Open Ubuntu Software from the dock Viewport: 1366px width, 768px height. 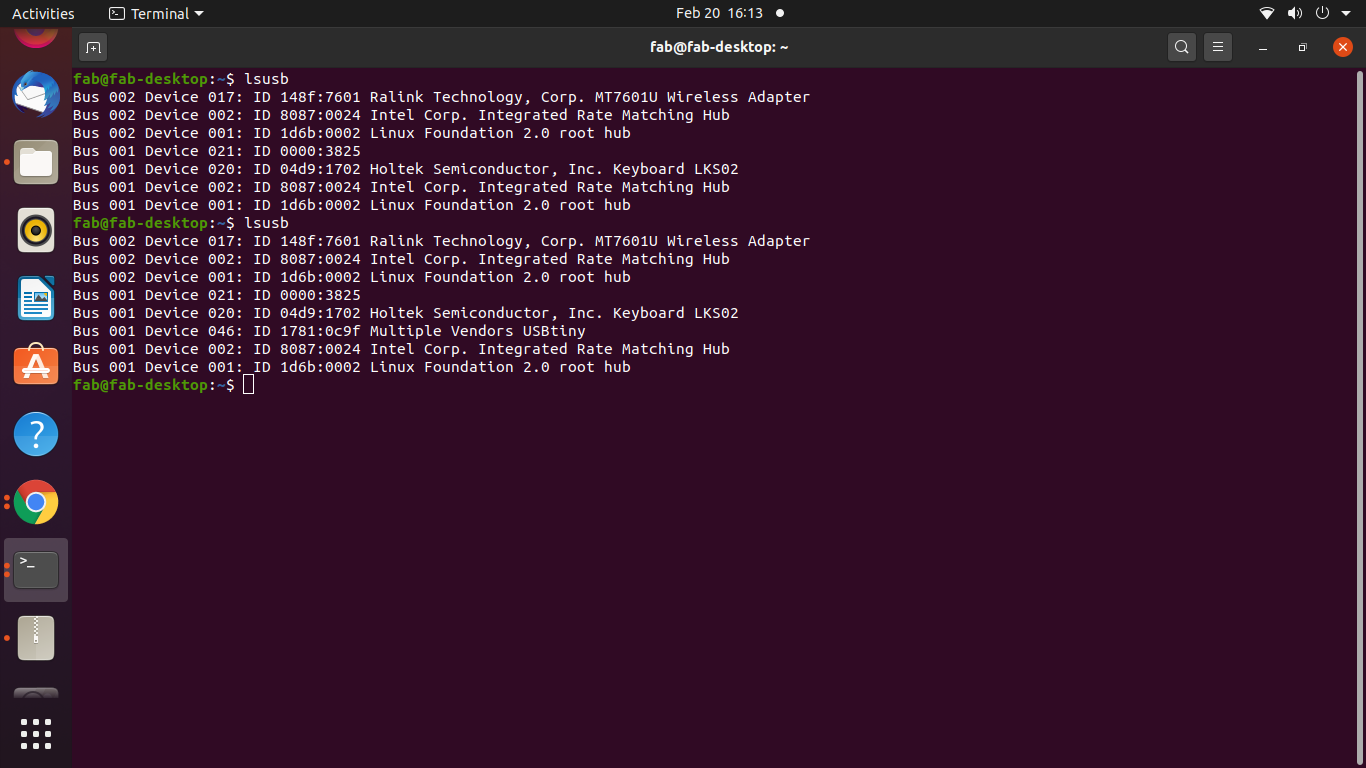tap(36, 366)
